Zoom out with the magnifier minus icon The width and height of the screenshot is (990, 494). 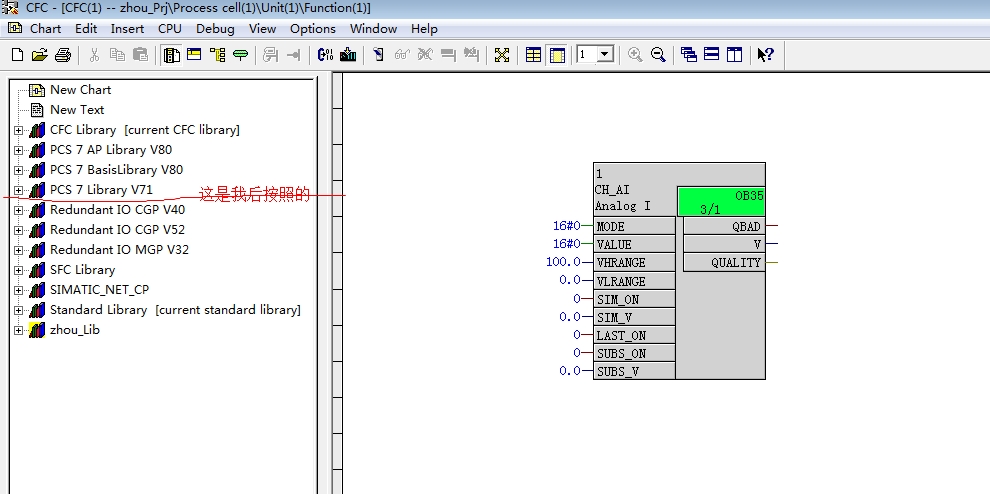pos(658,55)
